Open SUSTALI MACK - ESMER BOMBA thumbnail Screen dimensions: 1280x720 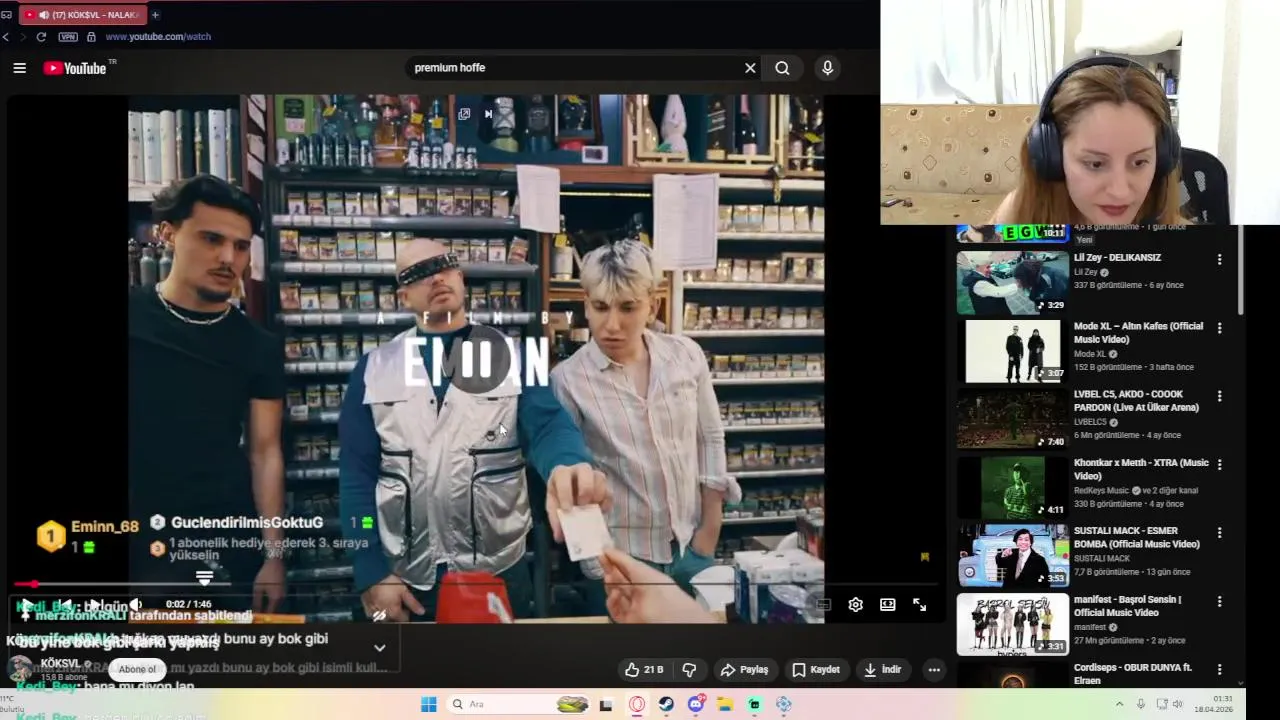1012,555
